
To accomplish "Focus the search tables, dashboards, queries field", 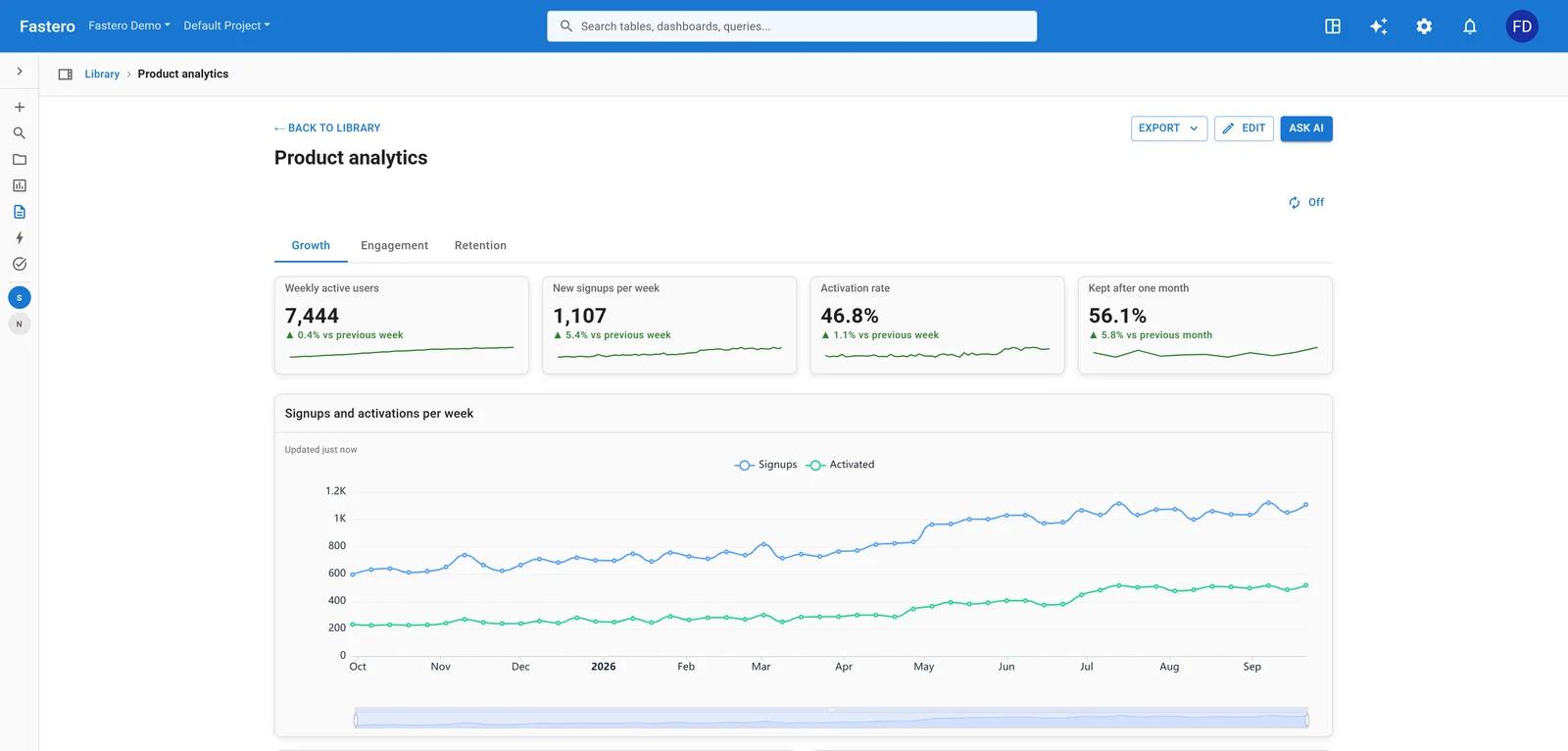I will (792, 26).
